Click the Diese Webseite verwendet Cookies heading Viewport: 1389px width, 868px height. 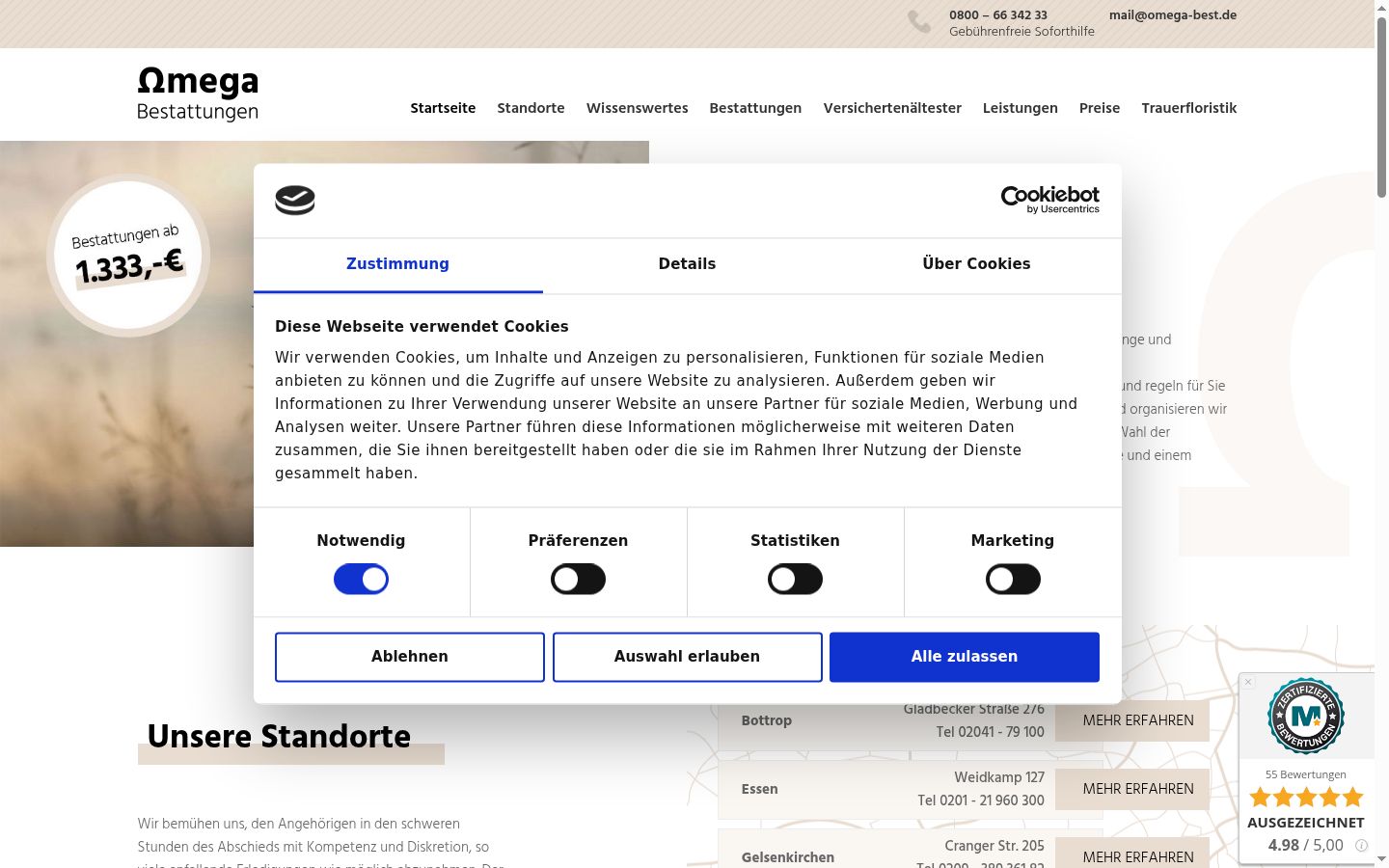[422, 327]
